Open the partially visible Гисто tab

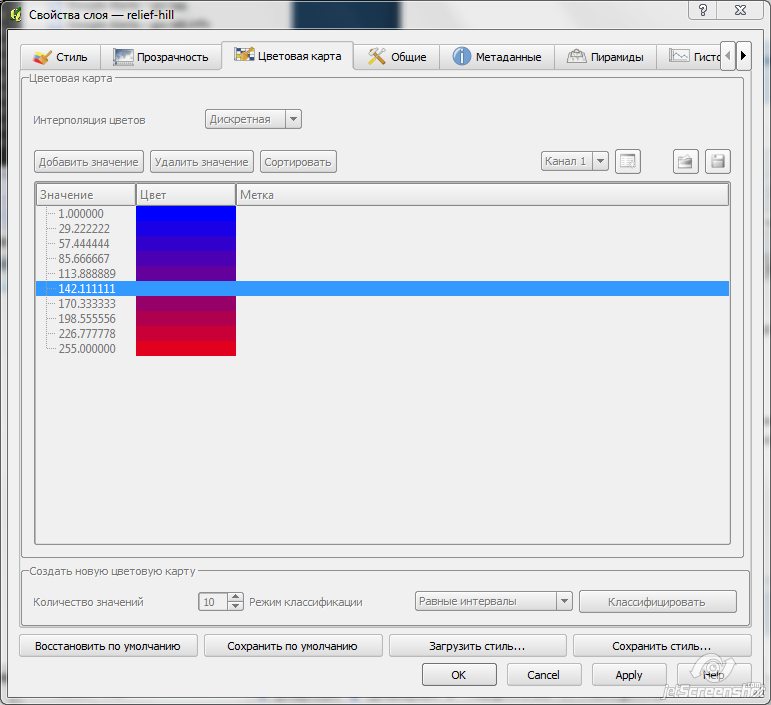click(x=688, y=57)
